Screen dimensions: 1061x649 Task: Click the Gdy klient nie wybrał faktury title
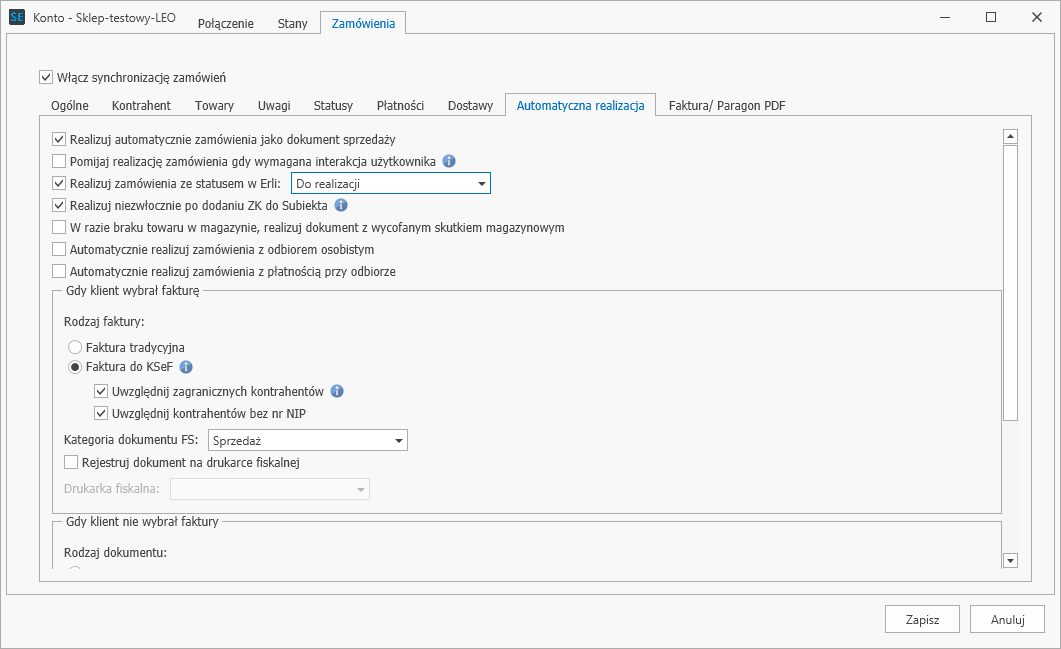click(142, 522)
